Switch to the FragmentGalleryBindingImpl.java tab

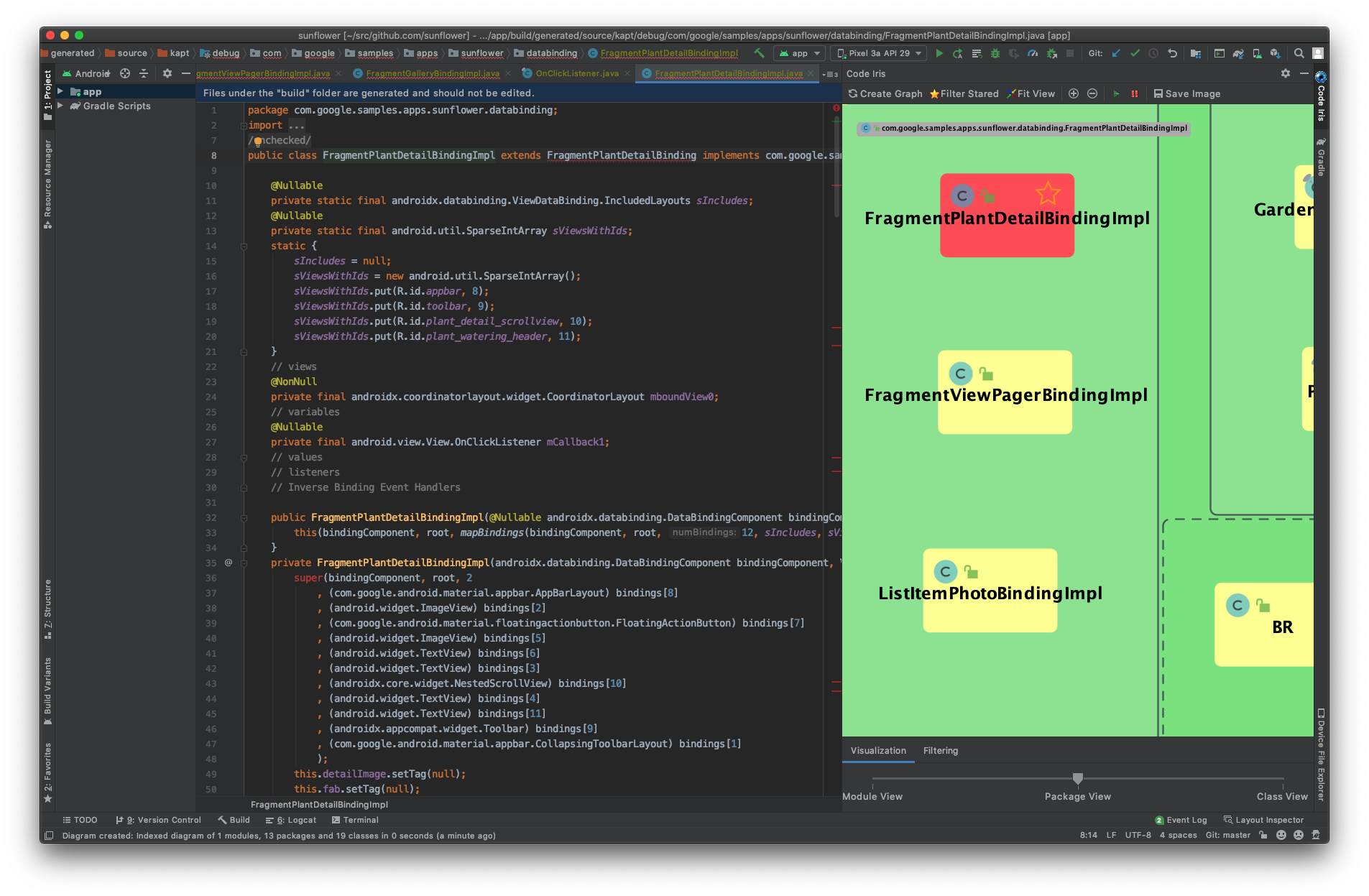tap(432, 73)
